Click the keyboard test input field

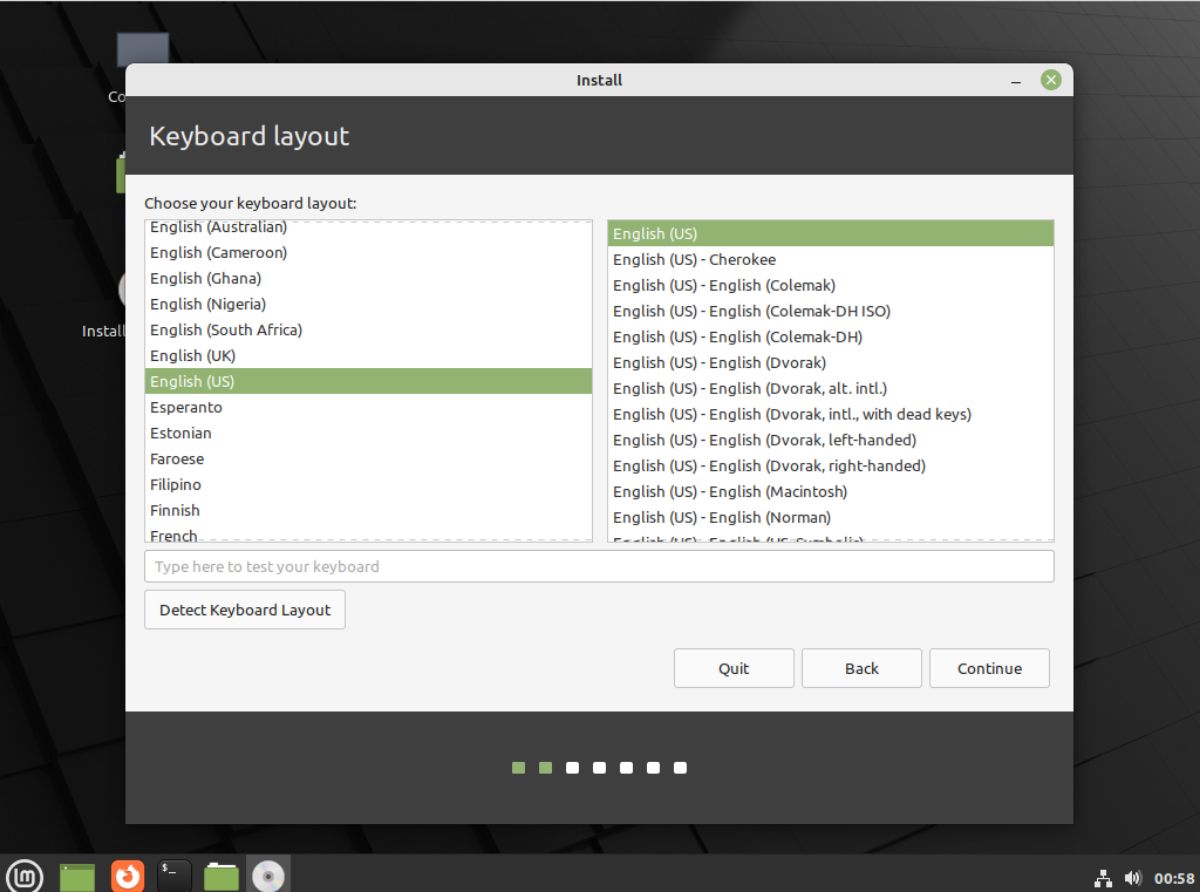point(600,566)
